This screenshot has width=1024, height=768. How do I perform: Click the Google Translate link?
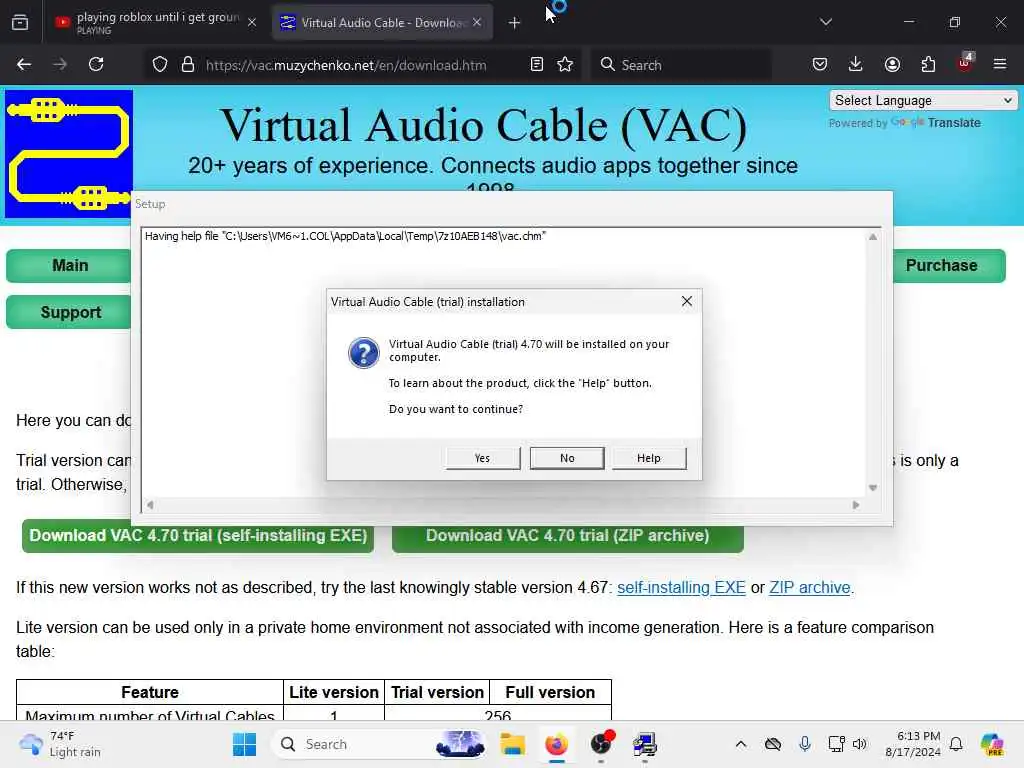click(937, 123)
